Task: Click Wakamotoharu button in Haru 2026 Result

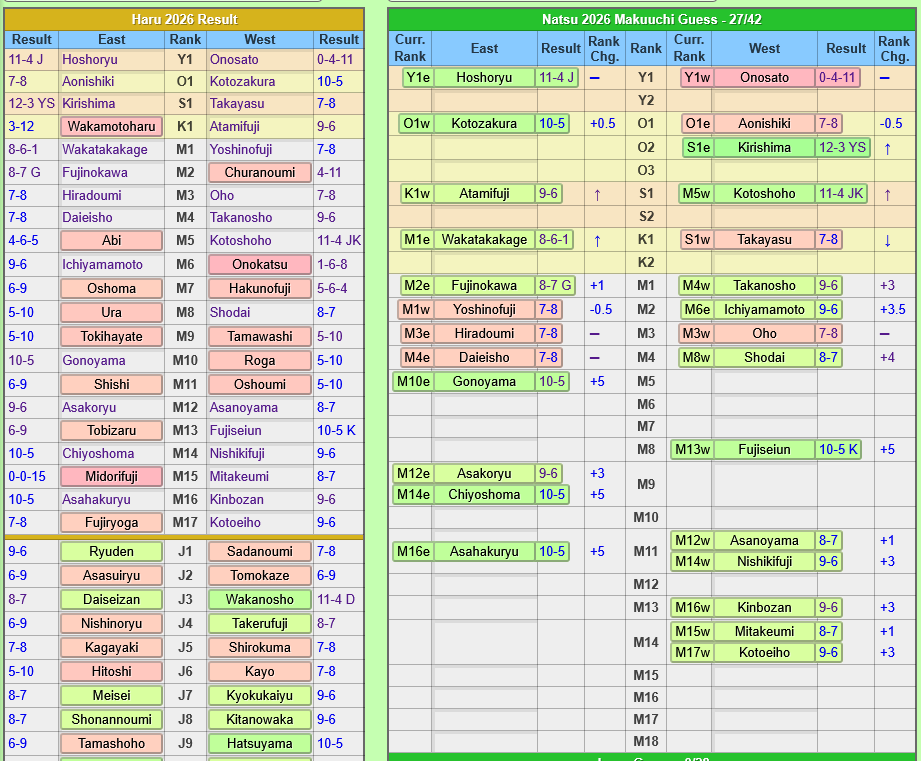Action: coord(112,126)
